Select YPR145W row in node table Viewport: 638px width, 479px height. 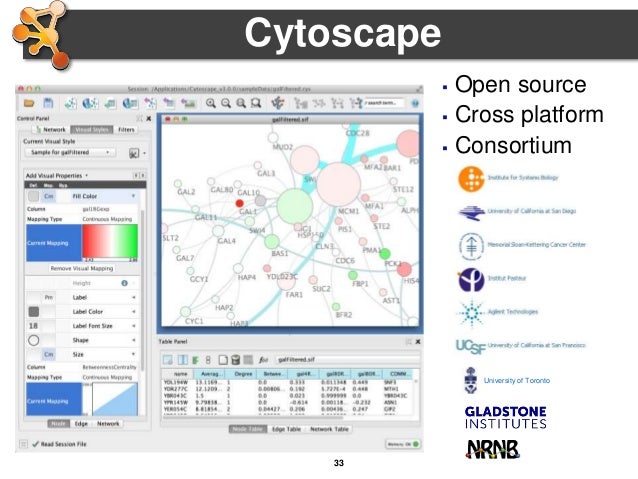click(288, 402)
